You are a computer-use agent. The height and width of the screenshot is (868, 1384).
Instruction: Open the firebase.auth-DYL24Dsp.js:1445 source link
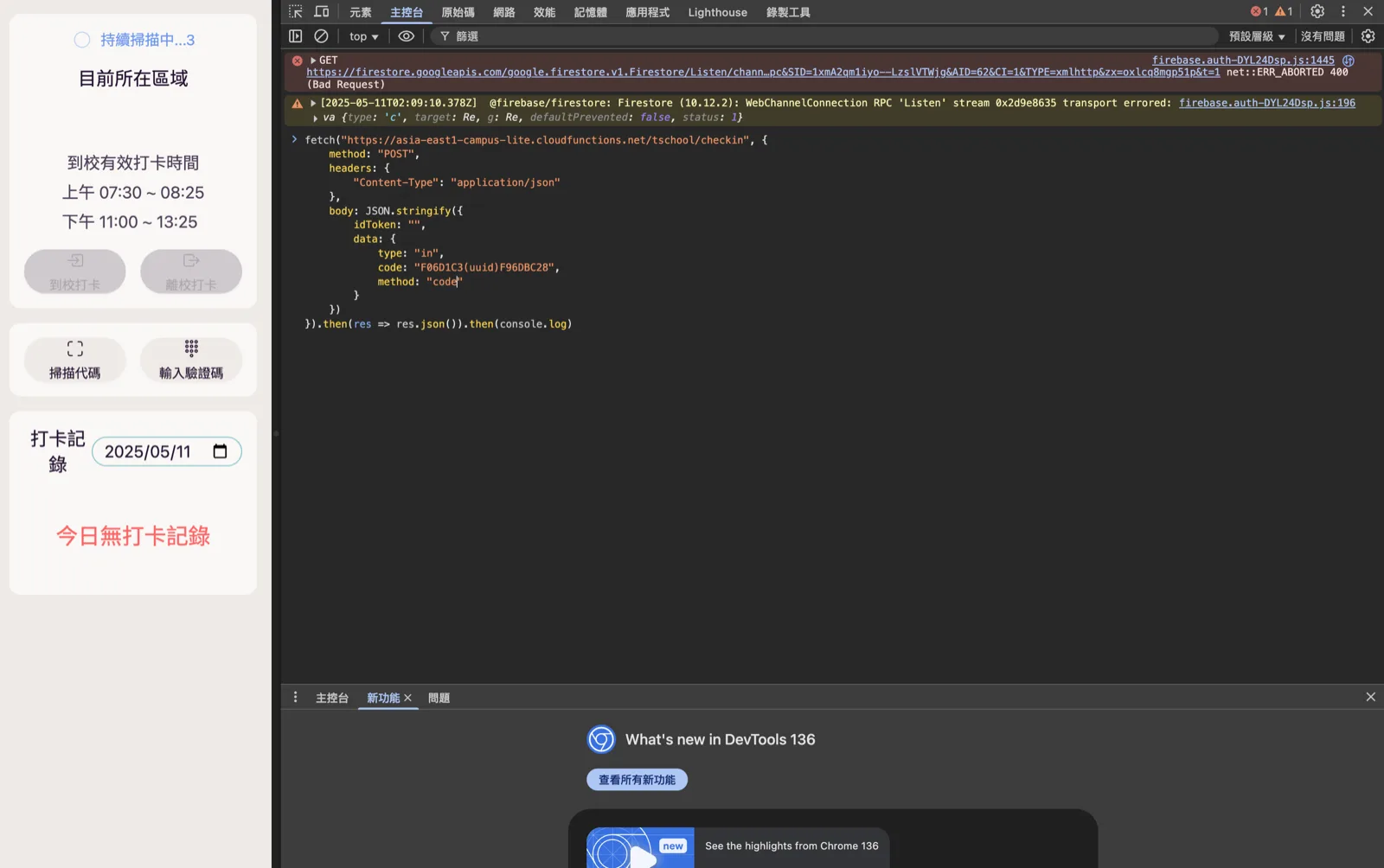1243,61
